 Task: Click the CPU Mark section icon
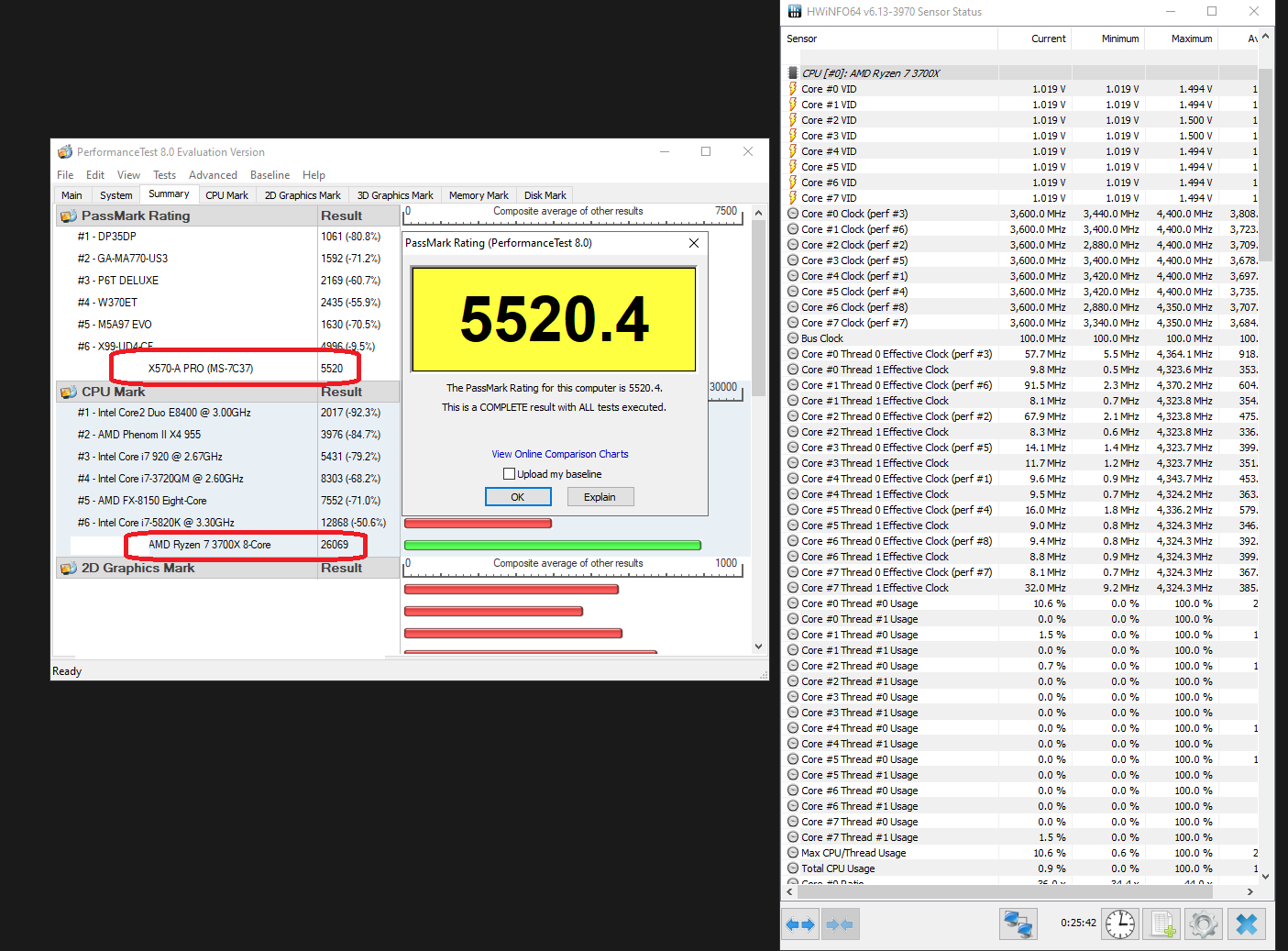tap(68, 393)
